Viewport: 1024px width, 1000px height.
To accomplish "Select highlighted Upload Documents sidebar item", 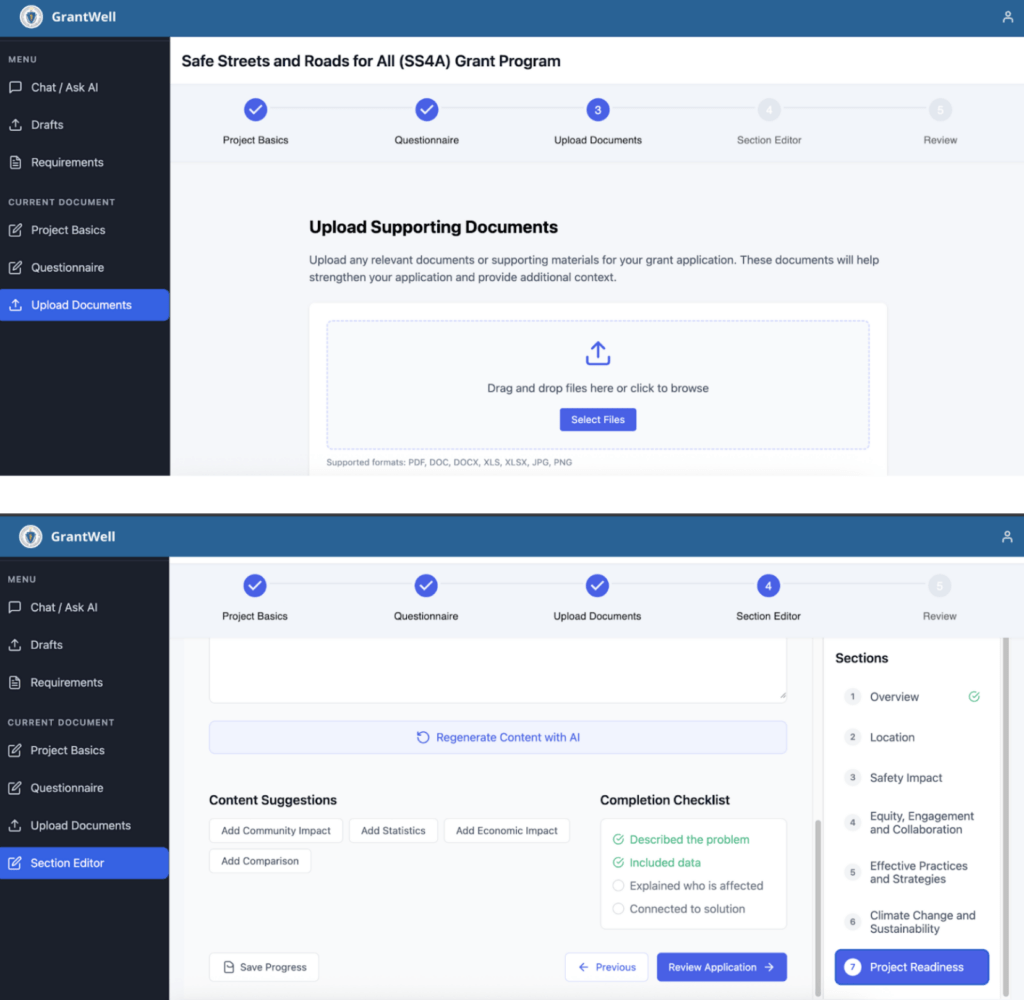I will point(84,305).
